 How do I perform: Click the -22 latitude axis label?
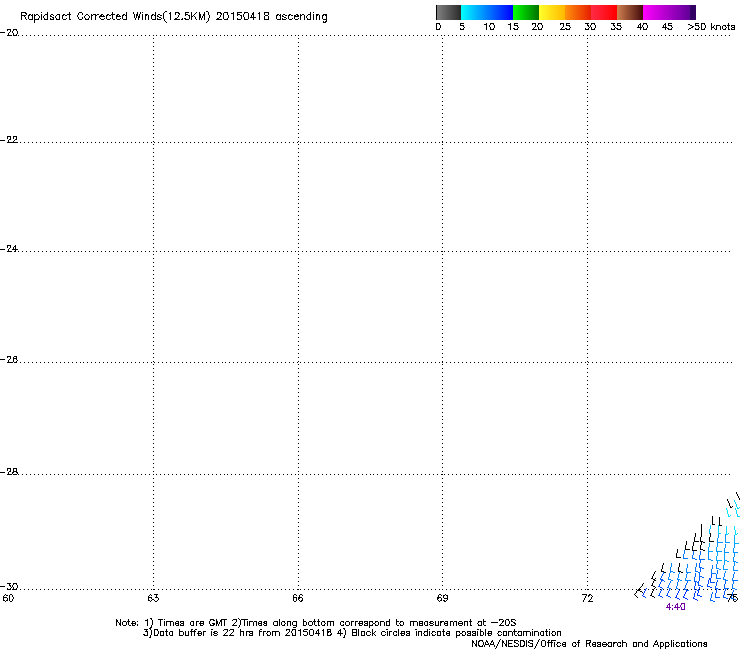point(9,140)
